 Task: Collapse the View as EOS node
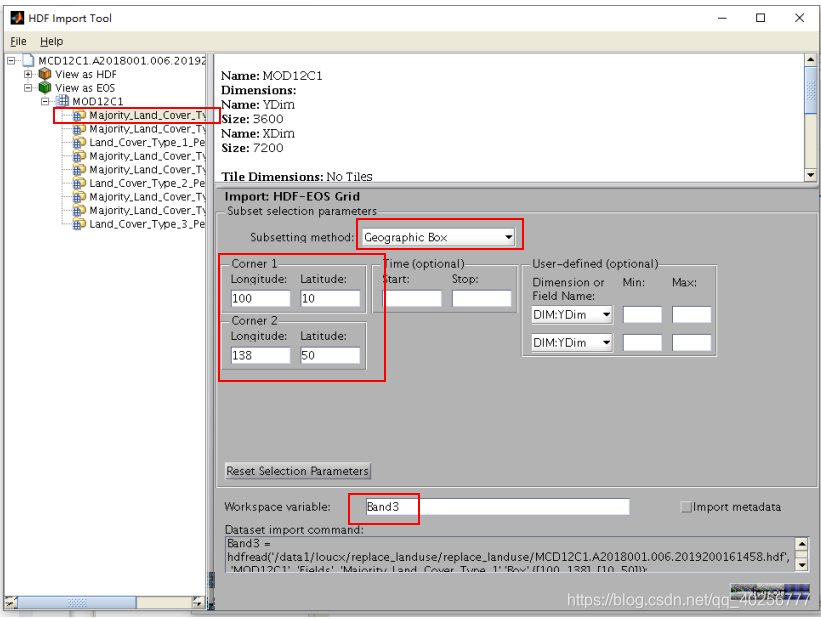(28, 87)
